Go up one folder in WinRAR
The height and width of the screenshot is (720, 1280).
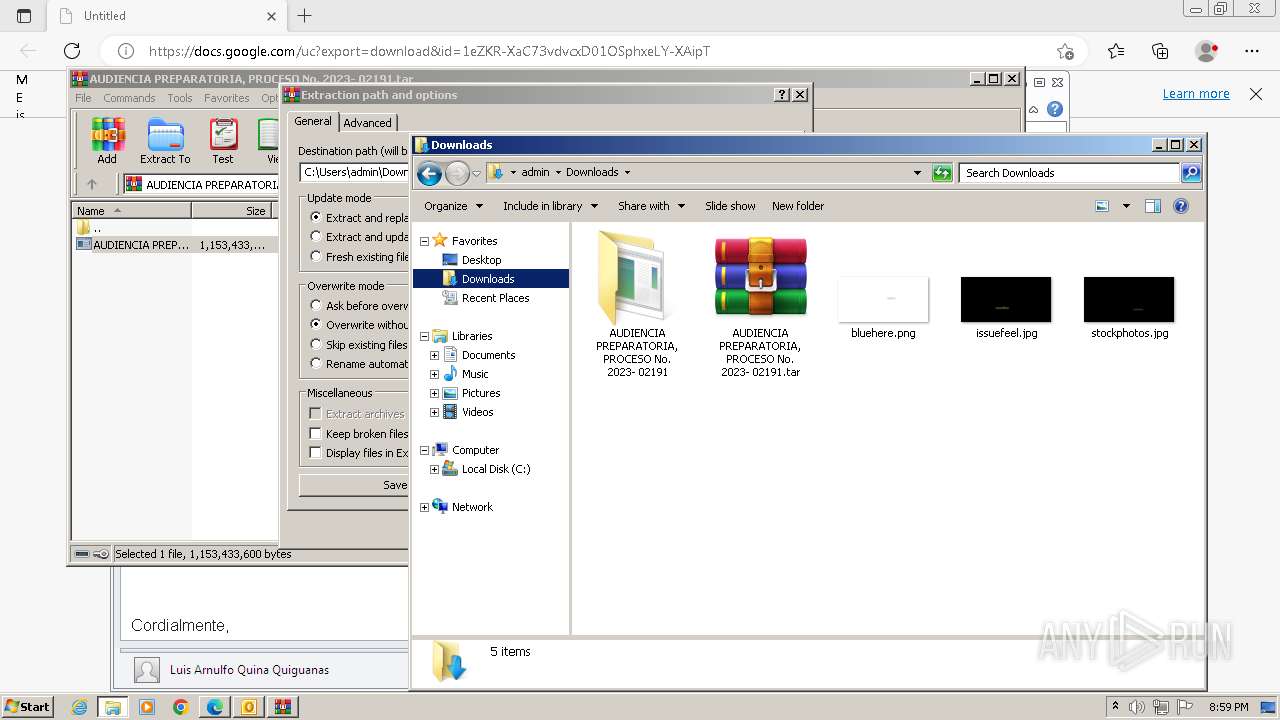[x=92, y=184]
